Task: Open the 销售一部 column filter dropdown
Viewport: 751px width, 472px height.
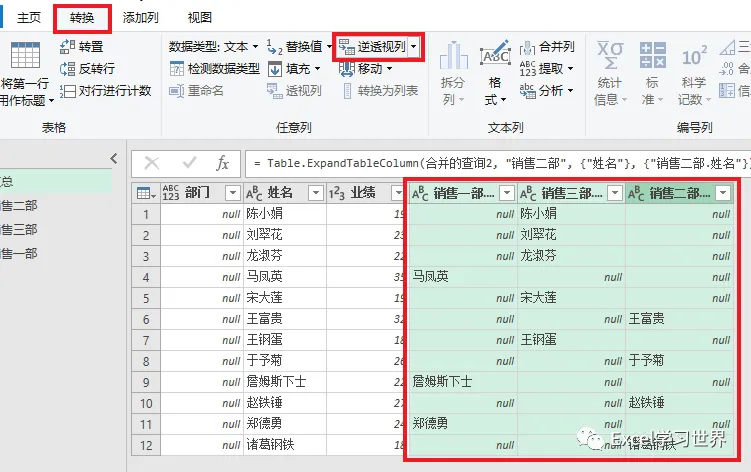Action: click(x=507, y=193)
